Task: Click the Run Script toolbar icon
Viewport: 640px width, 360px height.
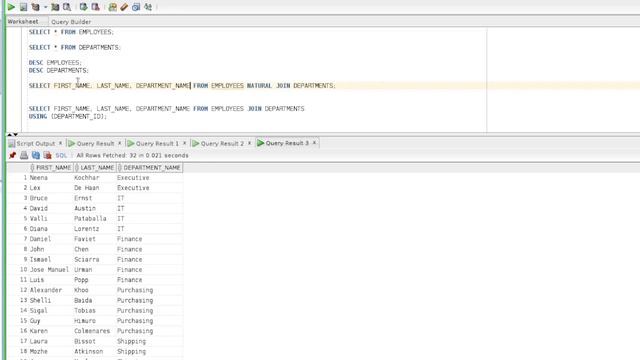Action: 24,7
